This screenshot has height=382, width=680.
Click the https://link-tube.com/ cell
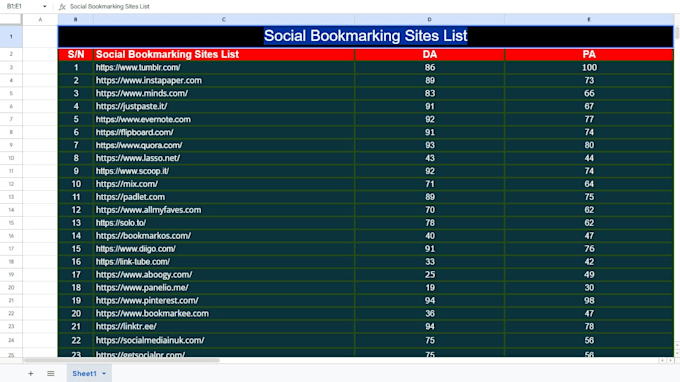coord(224,261)
